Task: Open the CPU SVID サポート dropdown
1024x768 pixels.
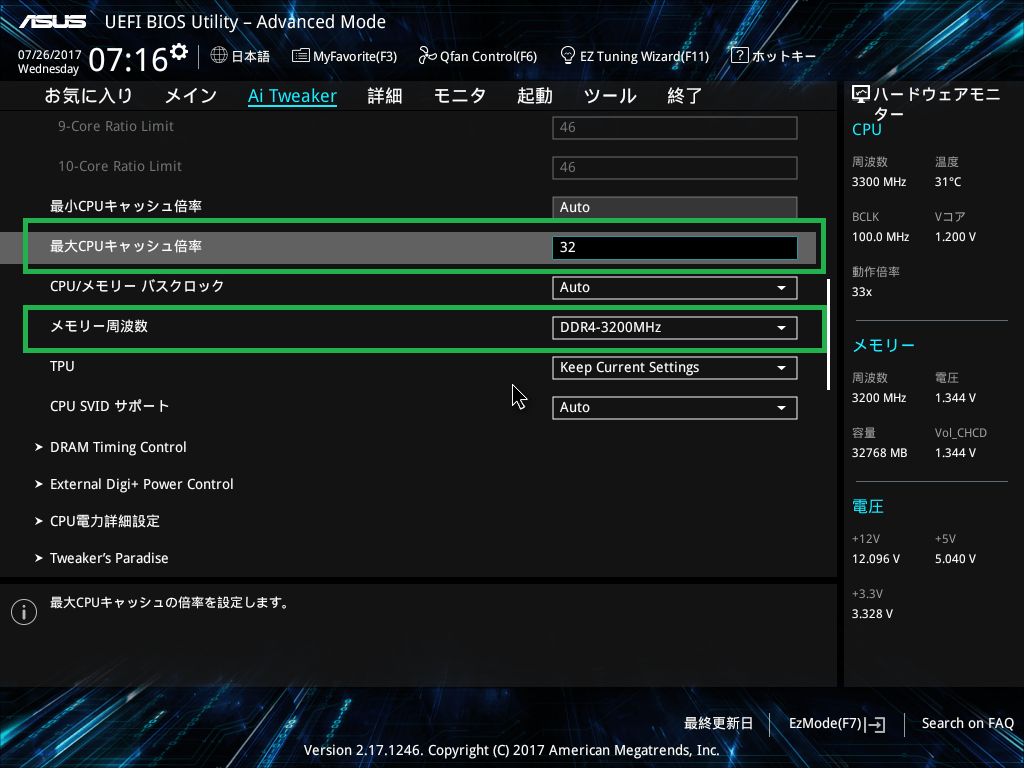Action: pos(675,408)
